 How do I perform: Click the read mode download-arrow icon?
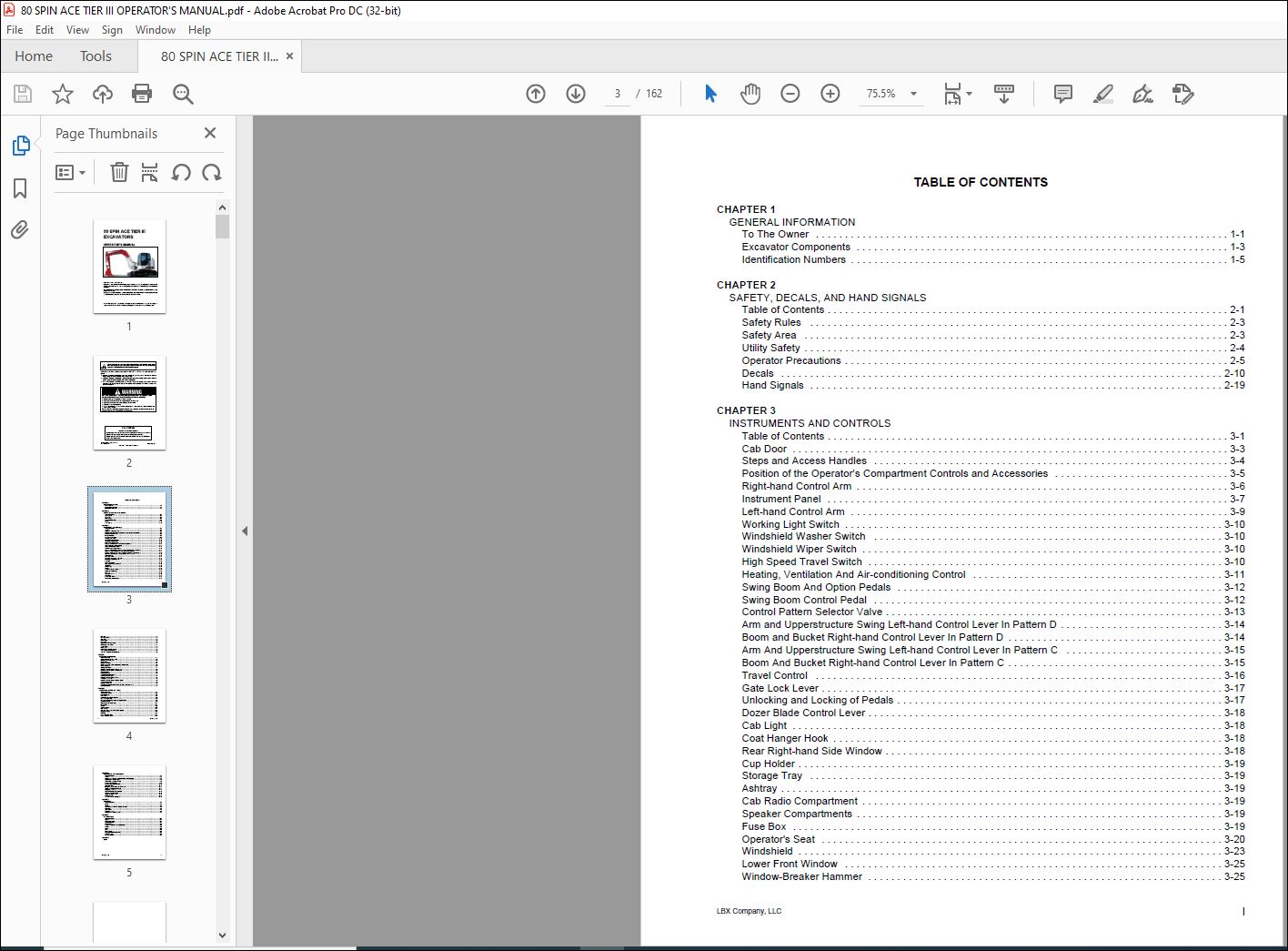[x=1004, y=94]
